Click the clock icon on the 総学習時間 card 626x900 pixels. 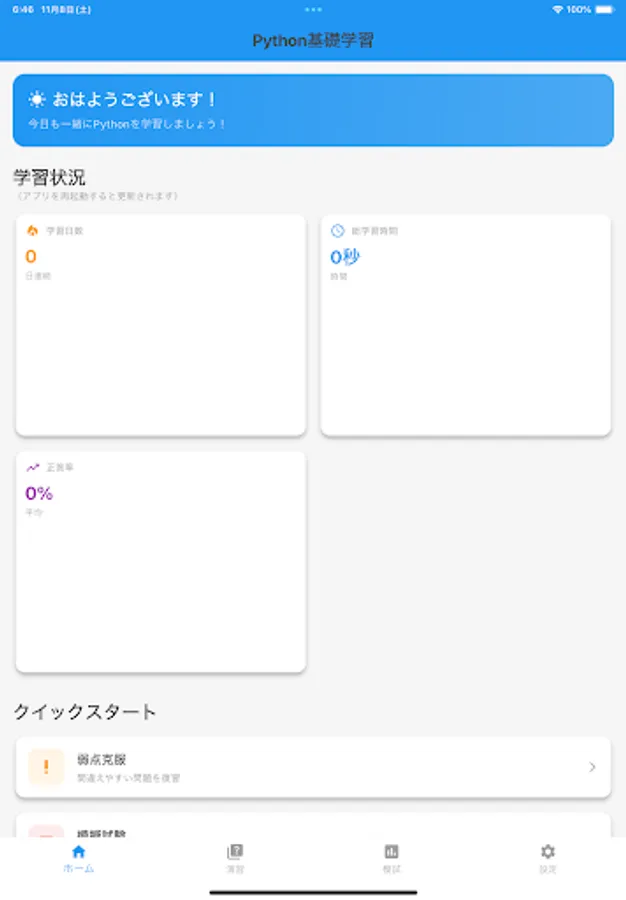coord(335,231)
